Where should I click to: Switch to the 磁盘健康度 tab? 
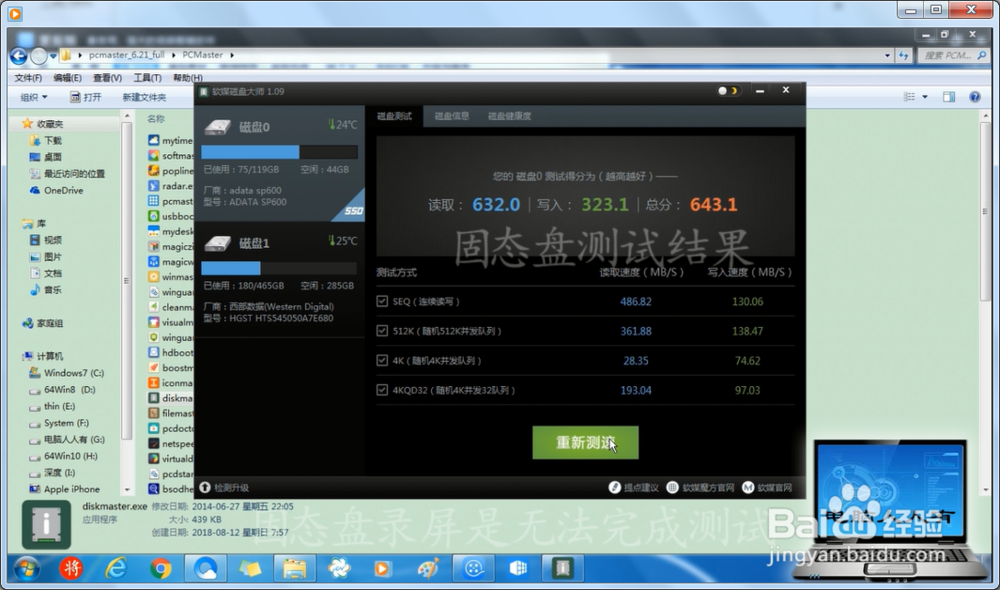pos(510,116)
